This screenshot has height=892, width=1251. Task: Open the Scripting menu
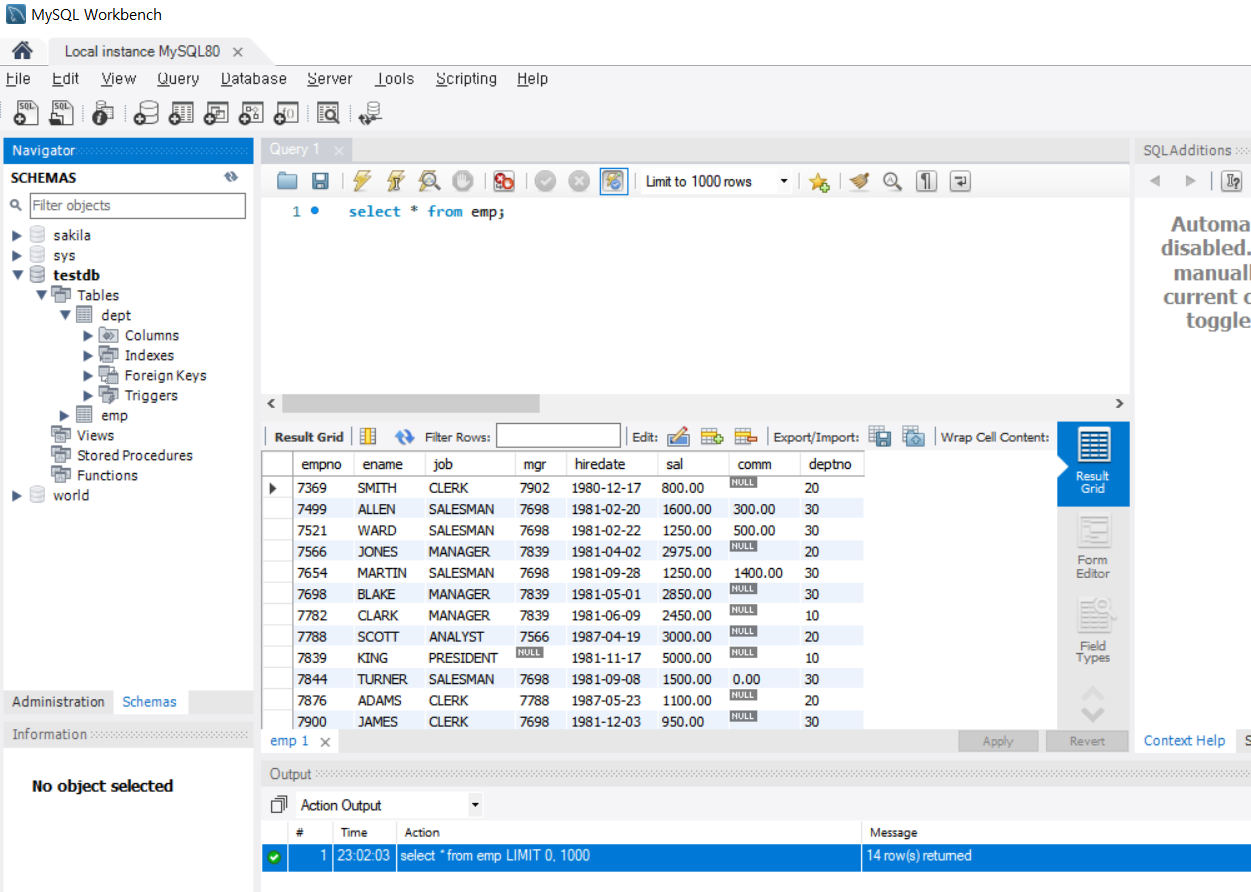(466, 79)
